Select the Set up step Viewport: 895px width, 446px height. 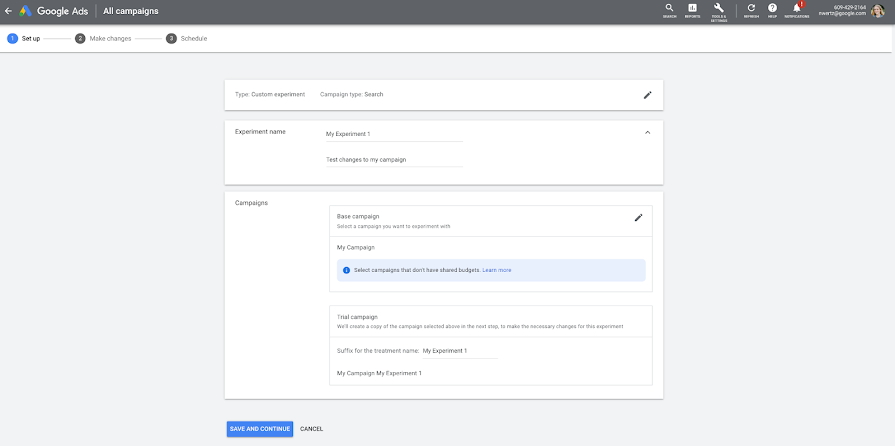(24, 38)
